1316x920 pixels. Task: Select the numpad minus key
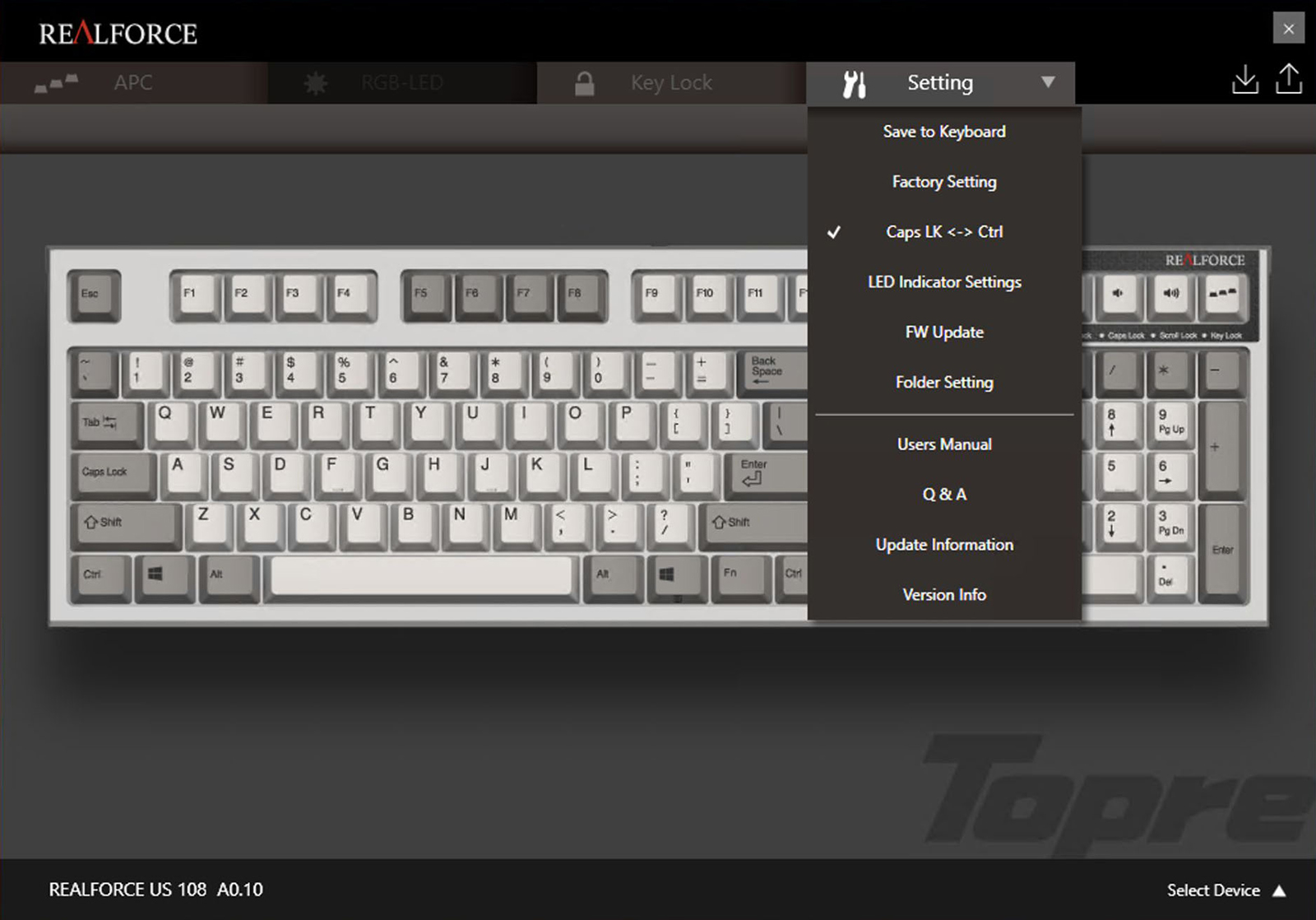point(1222,374)
